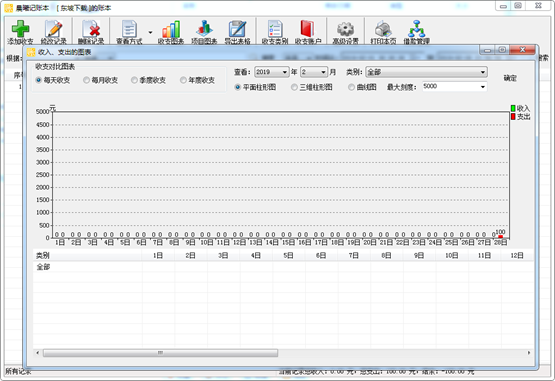Expand the 查看方式 dropdown arrow
Screen dimensions: 555x381
(150, 32)
